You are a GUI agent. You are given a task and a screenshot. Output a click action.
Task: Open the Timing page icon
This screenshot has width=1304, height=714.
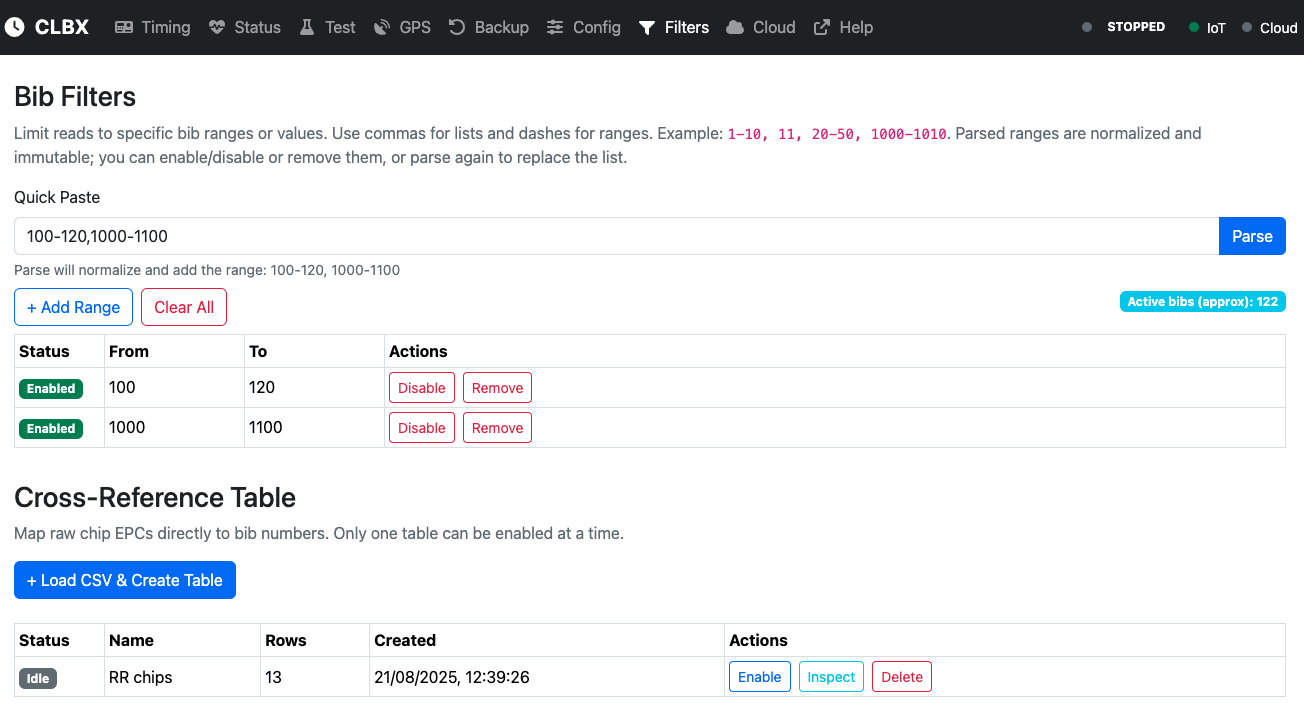[124, 27]
